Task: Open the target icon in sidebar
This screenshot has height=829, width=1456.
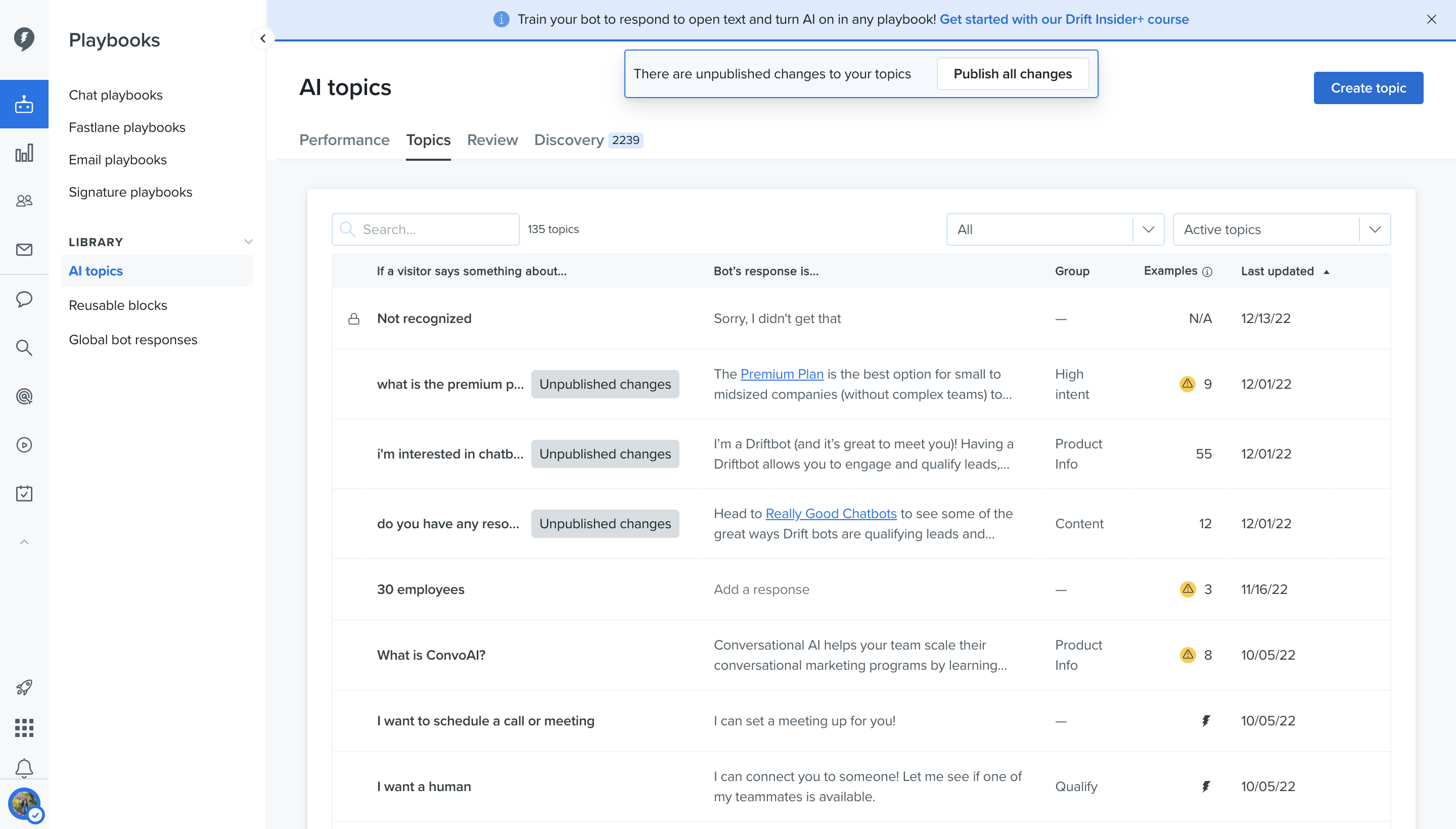Action: (24, 396)
